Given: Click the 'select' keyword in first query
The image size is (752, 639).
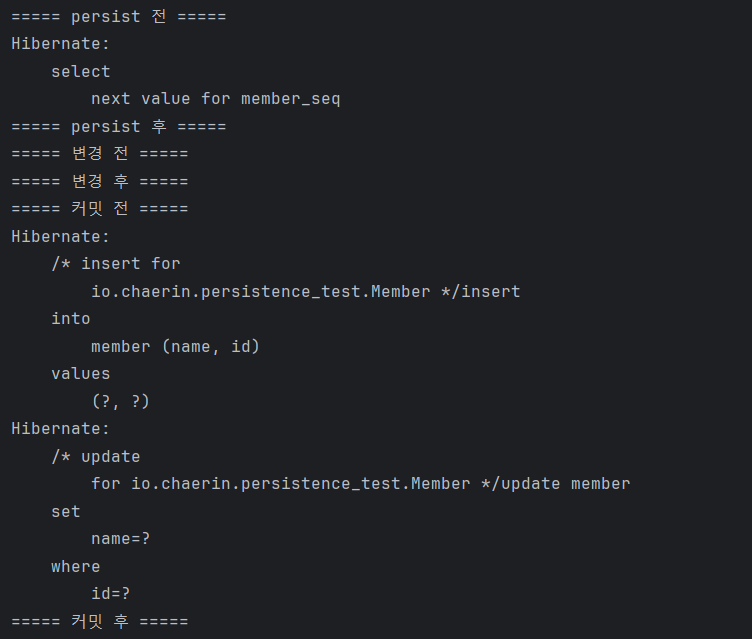Looking at the screenshot, I should point(81,71).
